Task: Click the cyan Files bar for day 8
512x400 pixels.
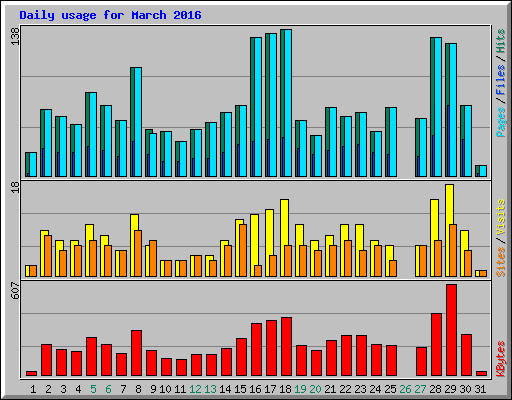Action: pos(138,122)
